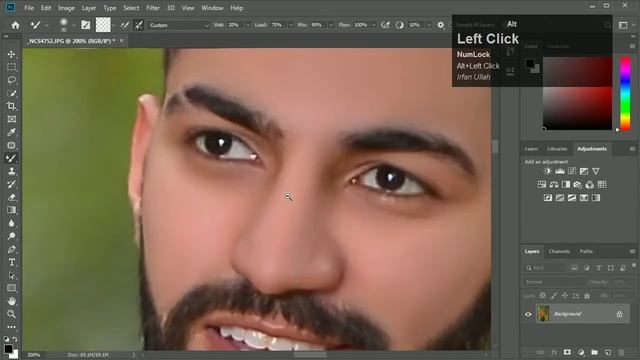Viewport: 640px width, 360px height.
Task: Toggle Load brush after each stroke
Action: click(x=125, y=25)
